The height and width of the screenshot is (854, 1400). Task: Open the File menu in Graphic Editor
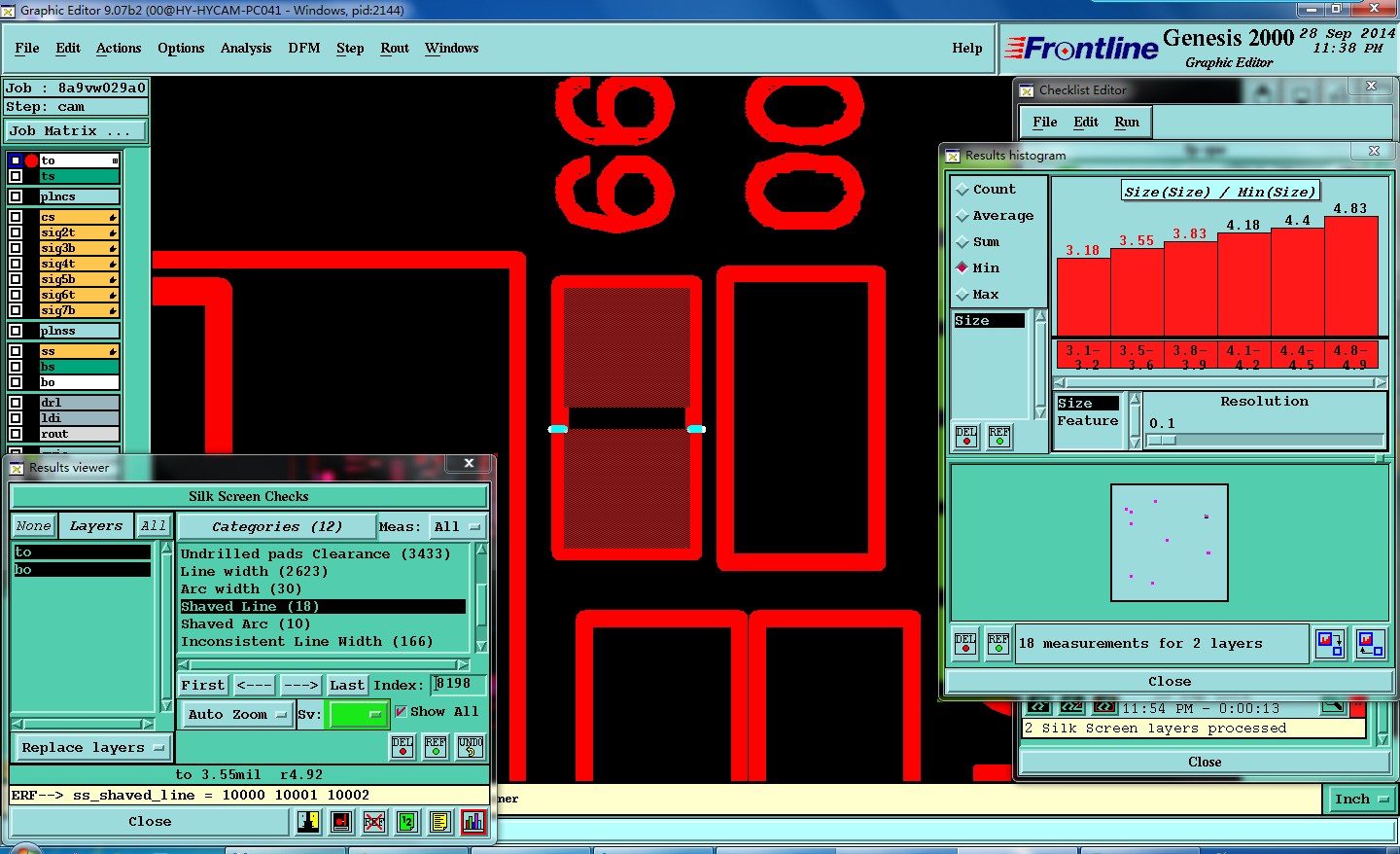[27, 48]
